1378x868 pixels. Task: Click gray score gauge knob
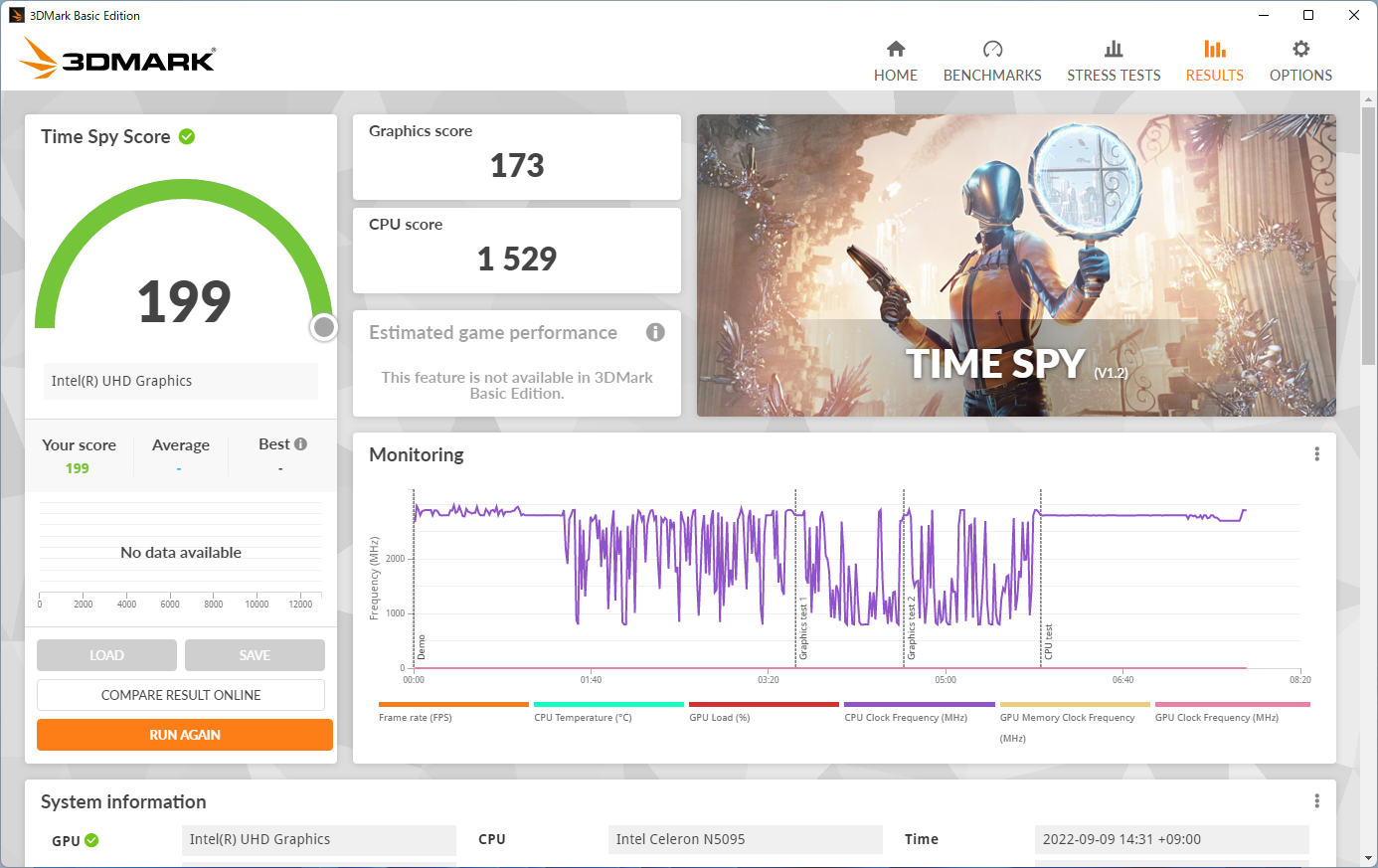(x=324, y=327)
